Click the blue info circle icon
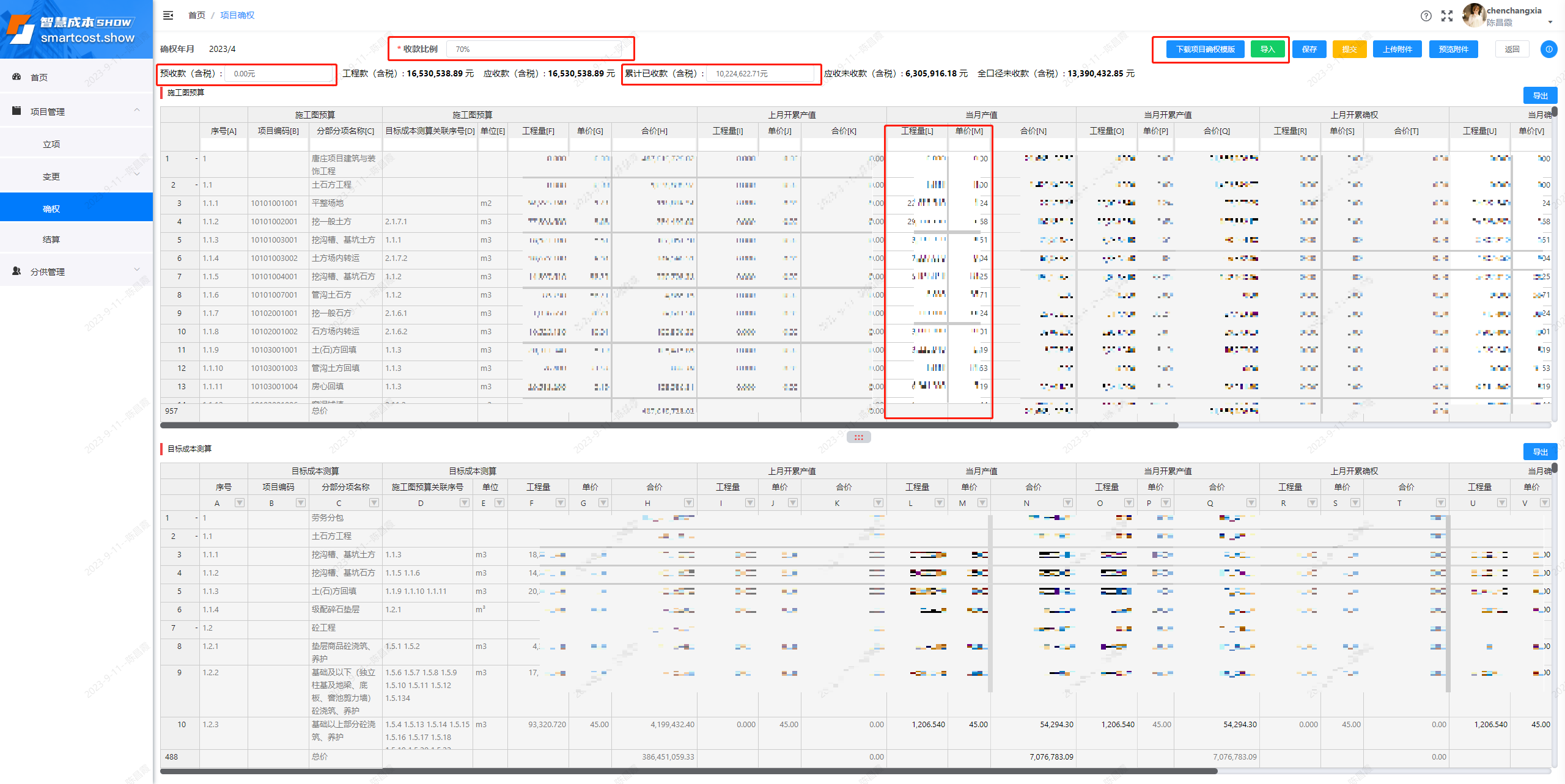The height and width of the screenshot is (784, 1565). coord(1549,49)
